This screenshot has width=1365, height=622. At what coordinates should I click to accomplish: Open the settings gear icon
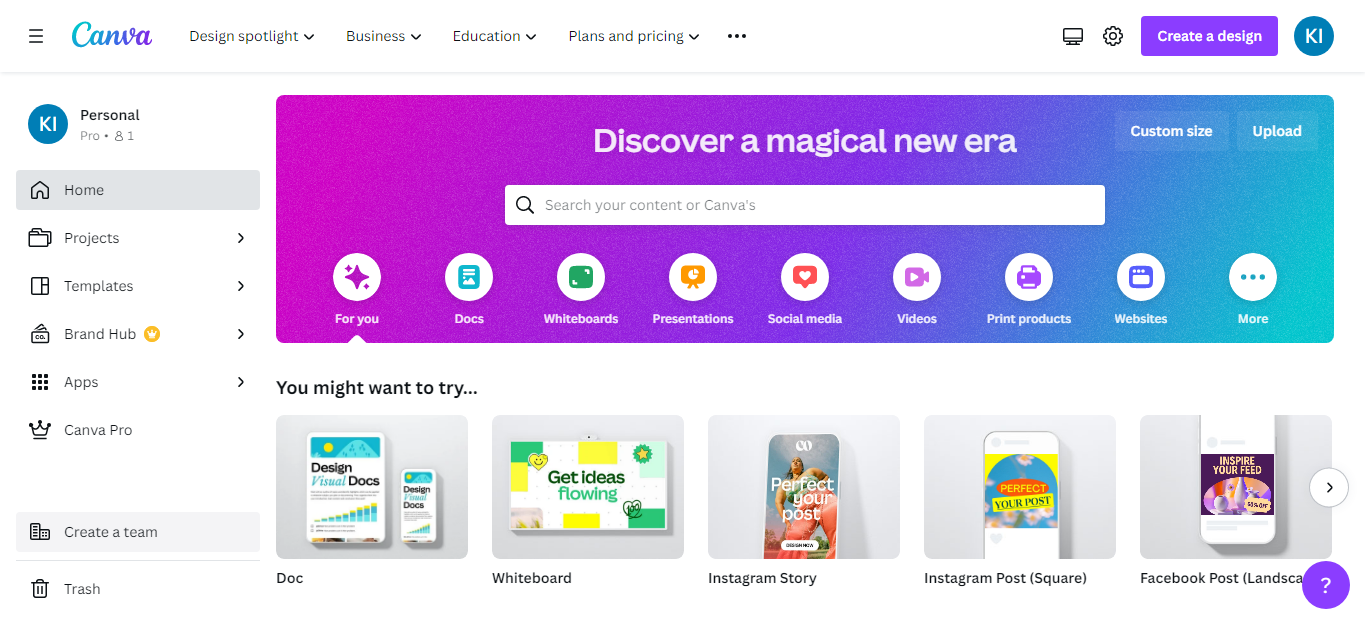click(x=1113, y=36)
